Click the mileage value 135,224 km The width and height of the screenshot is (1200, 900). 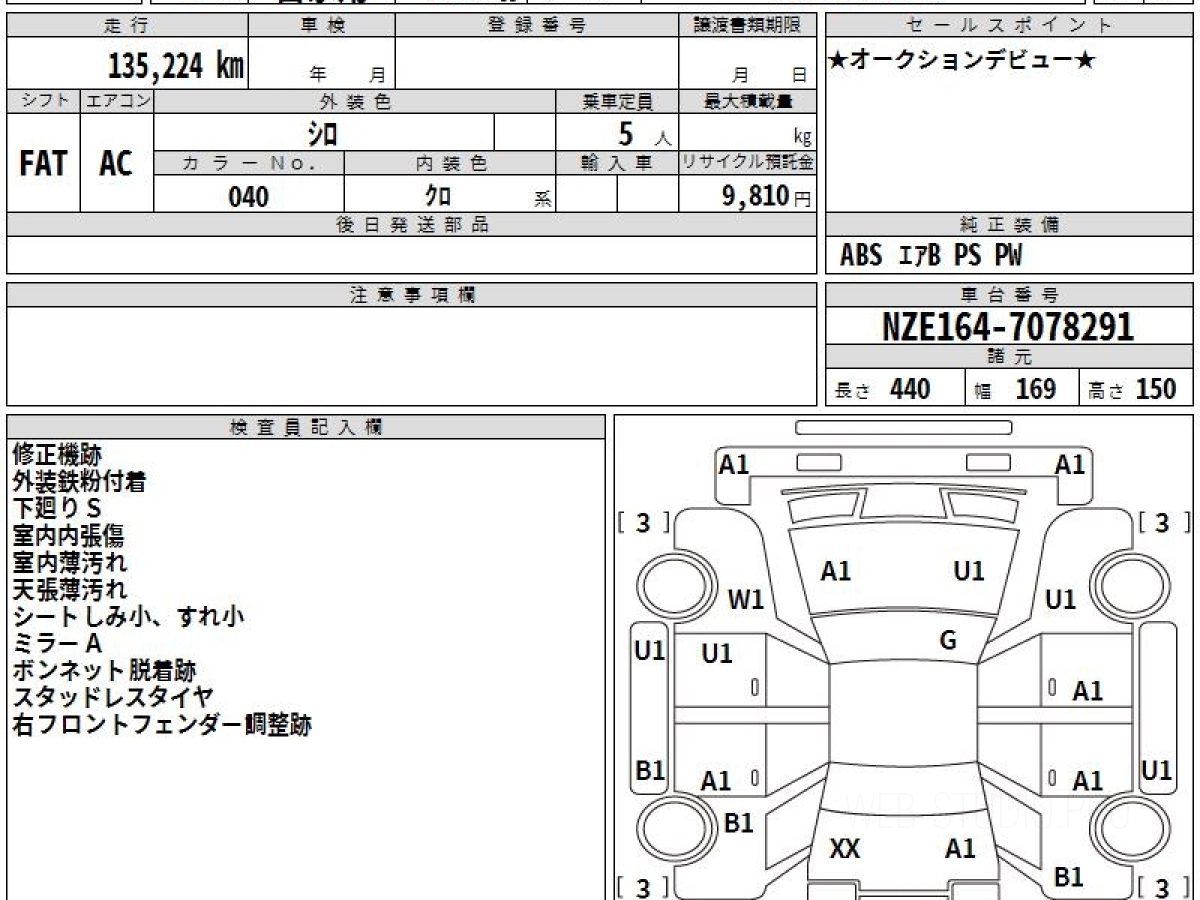tap(176, 66)
